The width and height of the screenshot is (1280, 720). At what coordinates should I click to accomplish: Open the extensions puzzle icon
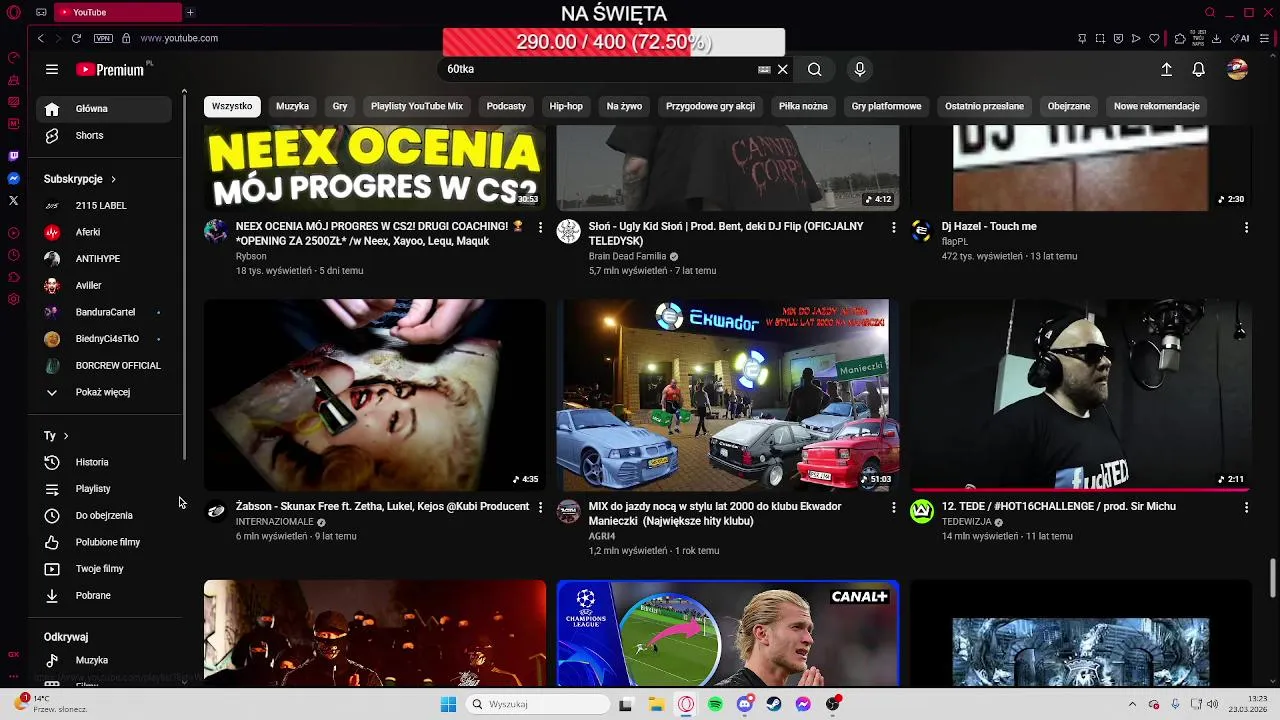tap(1180, 38)
